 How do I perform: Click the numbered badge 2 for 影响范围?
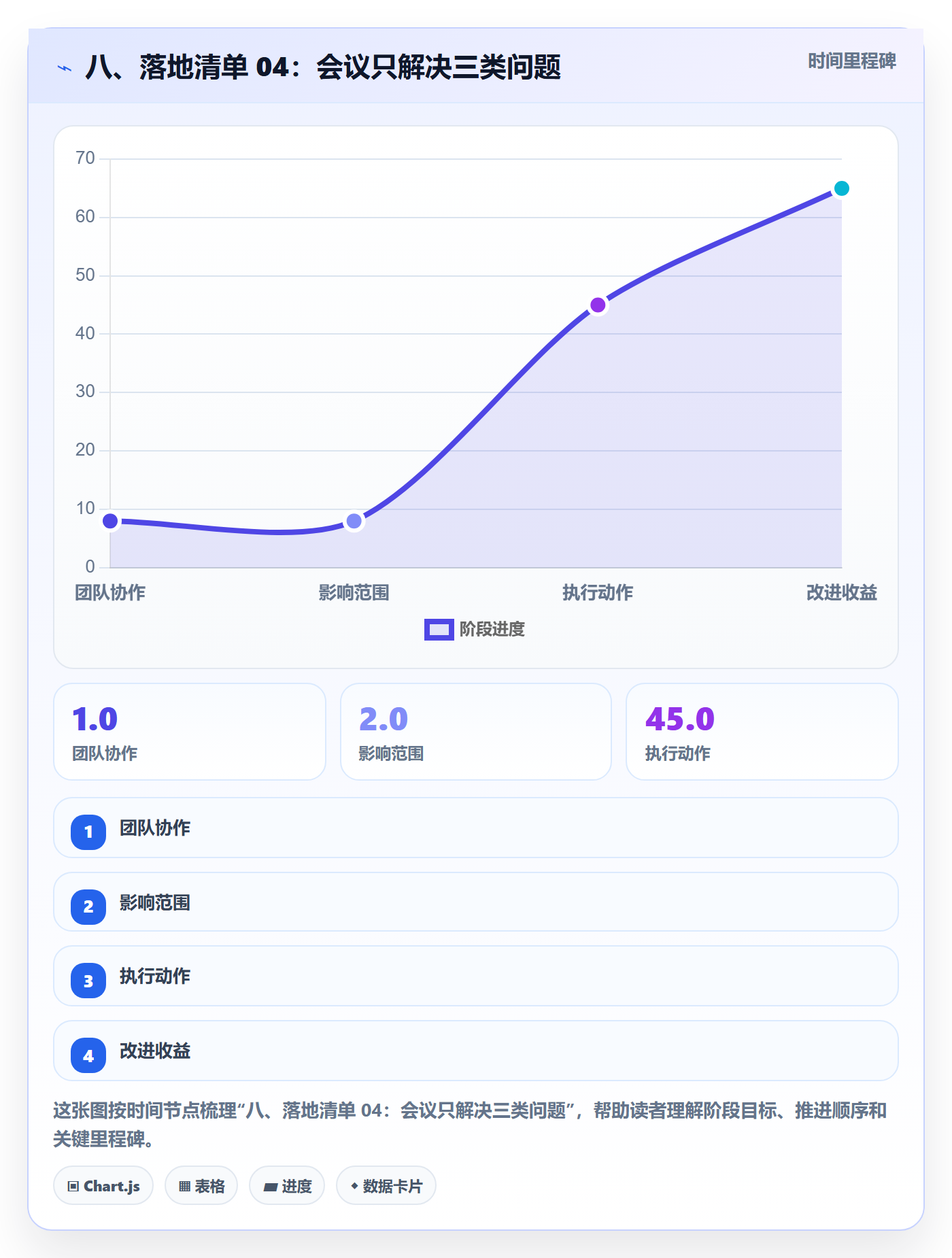tap(88, 906)
